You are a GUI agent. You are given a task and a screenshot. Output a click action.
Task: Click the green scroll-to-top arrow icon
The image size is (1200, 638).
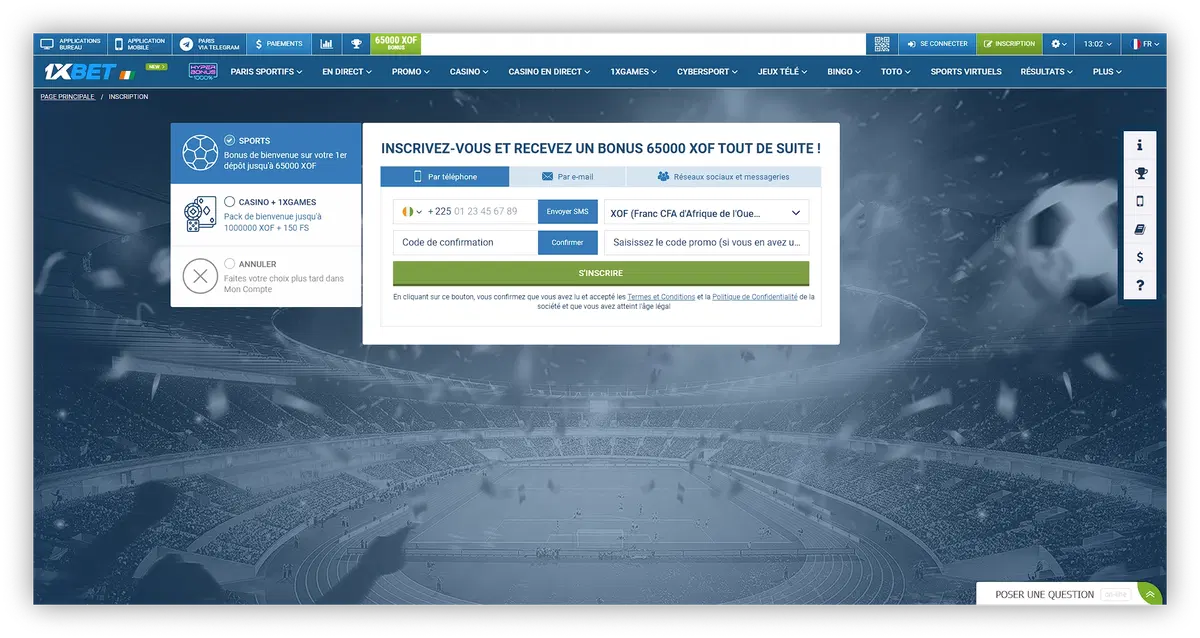tap(1150, 594)
